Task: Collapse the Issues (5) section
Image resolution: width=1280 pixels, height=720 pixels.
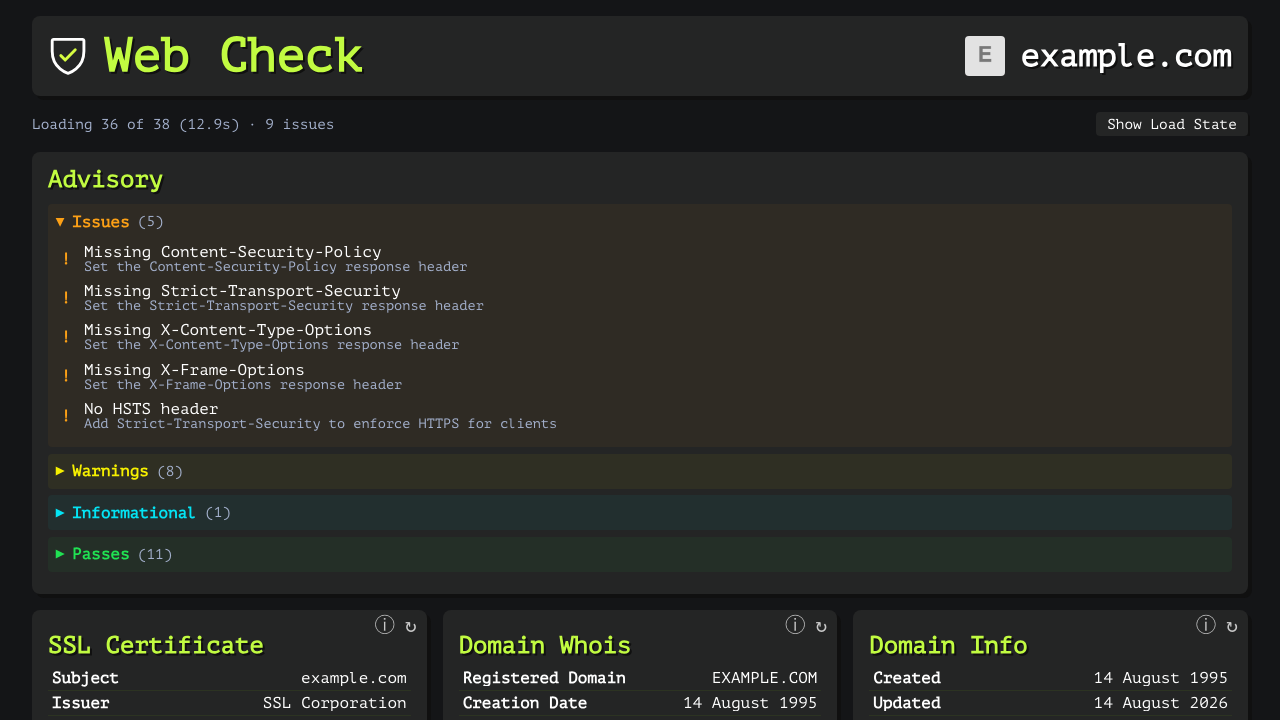Action: 640,222
